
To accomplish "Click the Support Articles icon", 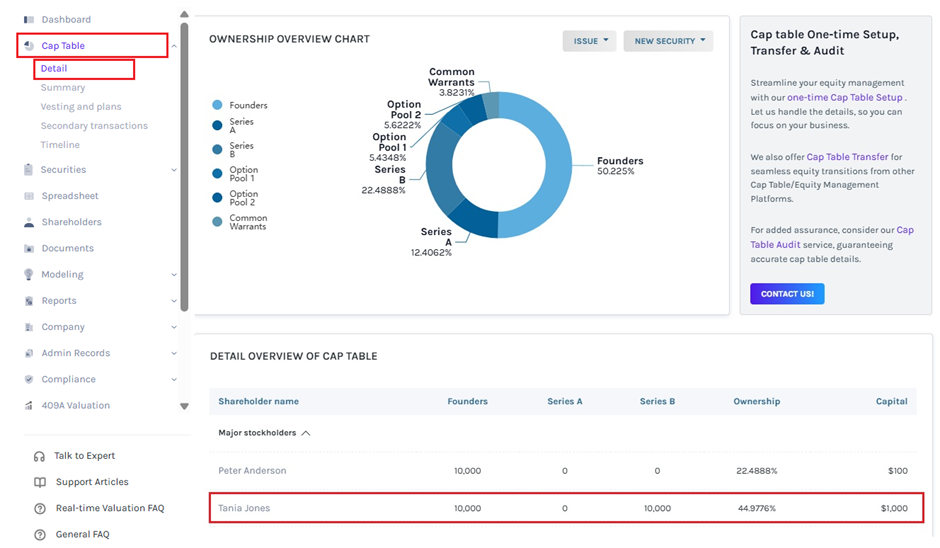I will (x=39, y=482).
